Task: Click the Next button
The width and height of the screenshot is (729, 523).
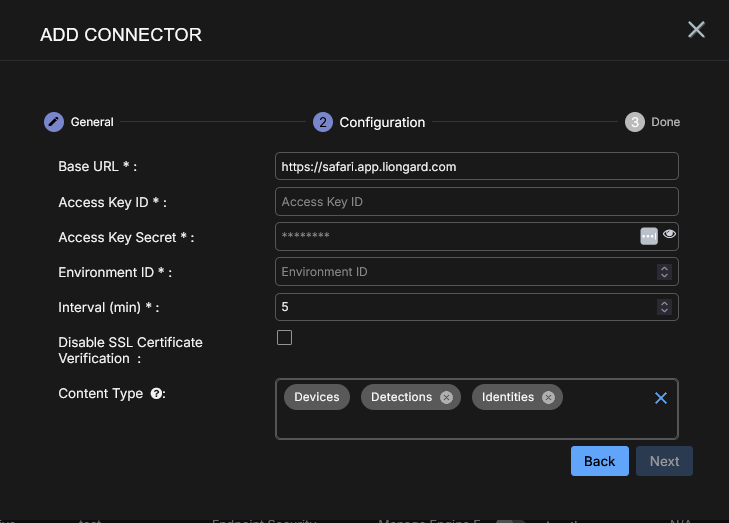Action: (664, 461)
